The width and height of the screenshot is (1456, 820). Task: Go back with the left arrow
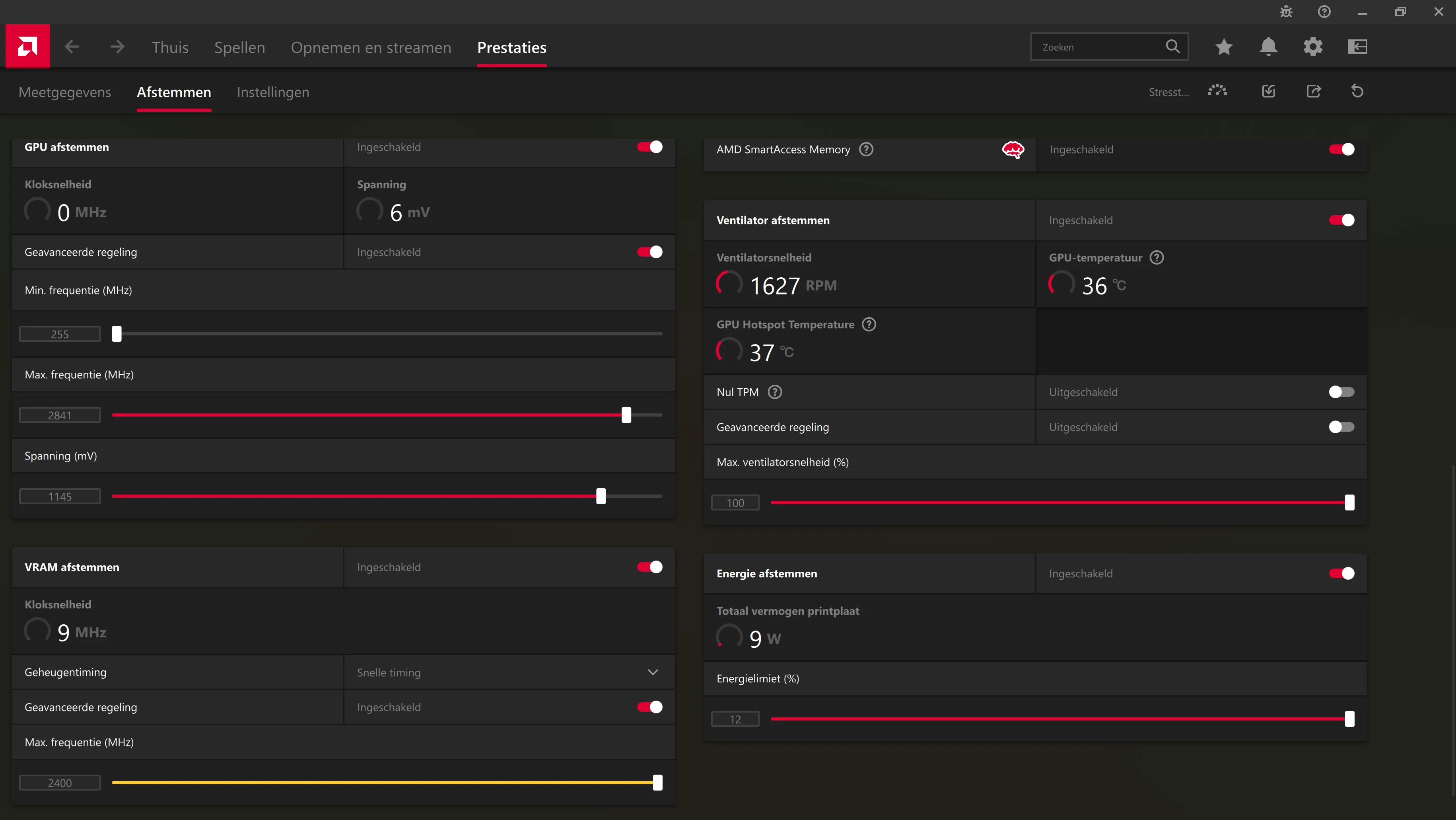pos(72,47)
